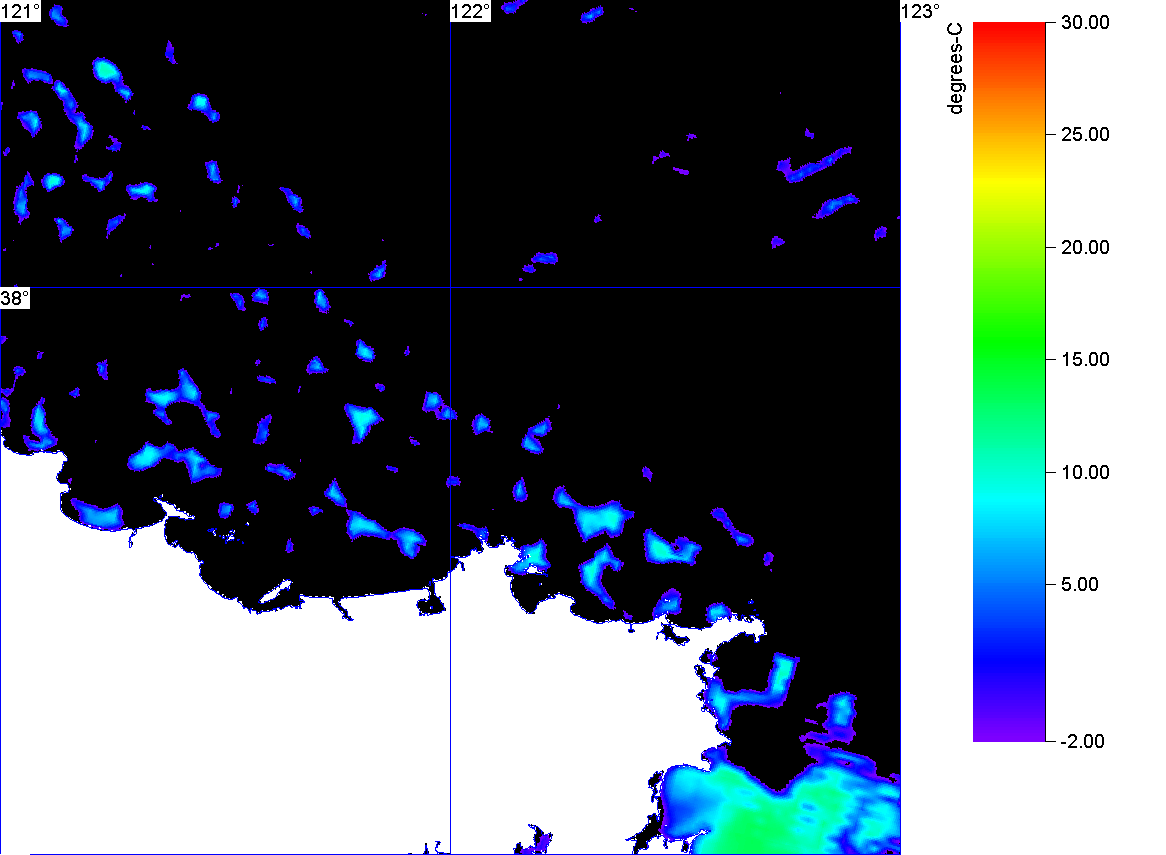
Task: Select the 5.00 scale value
Action: [x=1080, y=584]
